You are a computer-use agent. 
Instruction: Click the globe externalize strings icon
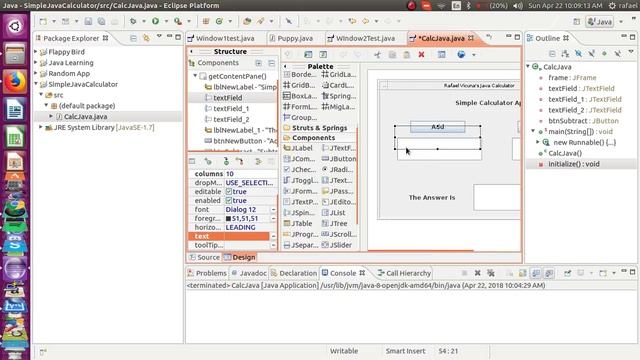(461, 54)
